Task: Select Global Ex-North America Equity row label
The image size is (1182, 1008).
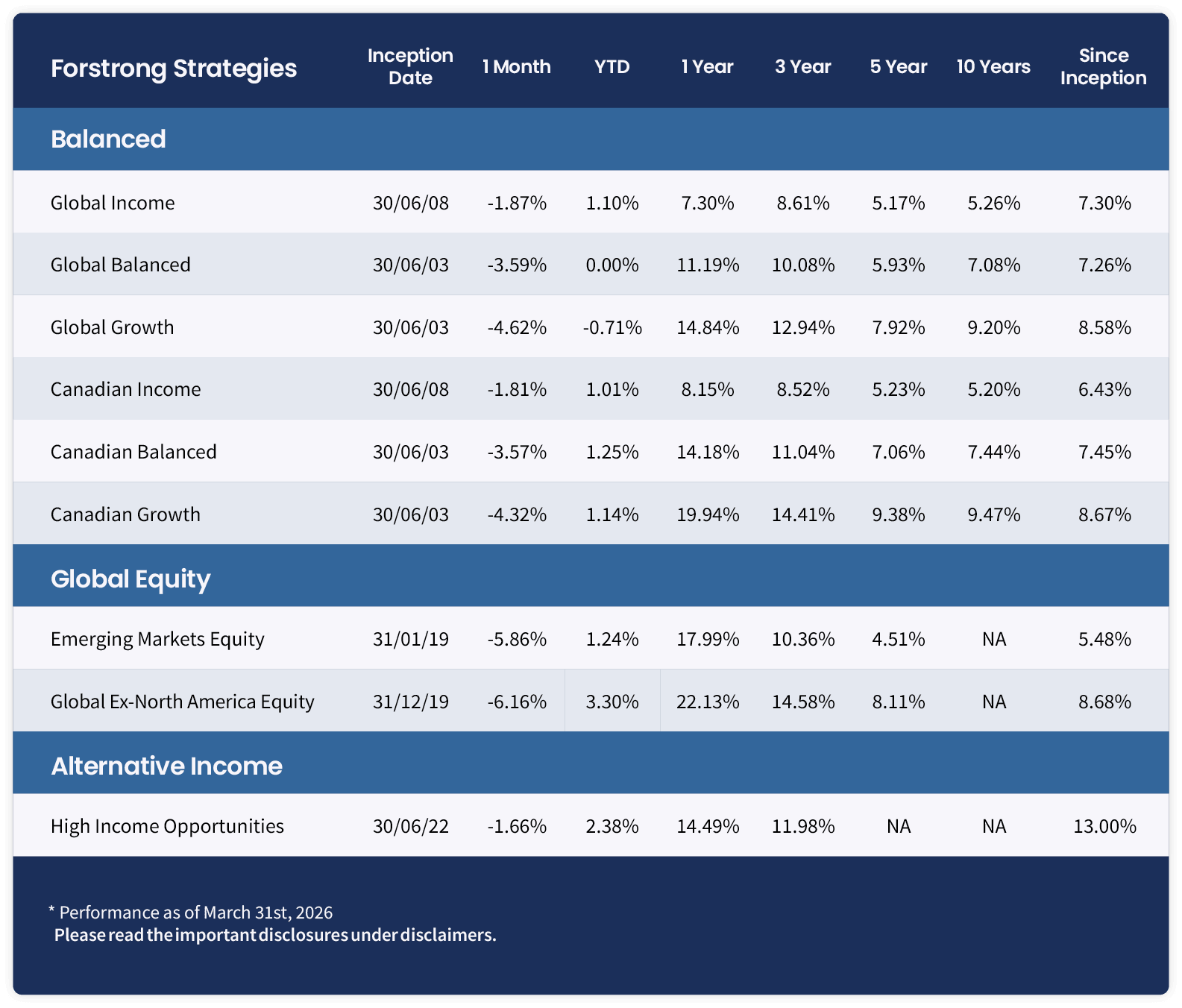Action: pyautogui.click(x=182, y=702)
